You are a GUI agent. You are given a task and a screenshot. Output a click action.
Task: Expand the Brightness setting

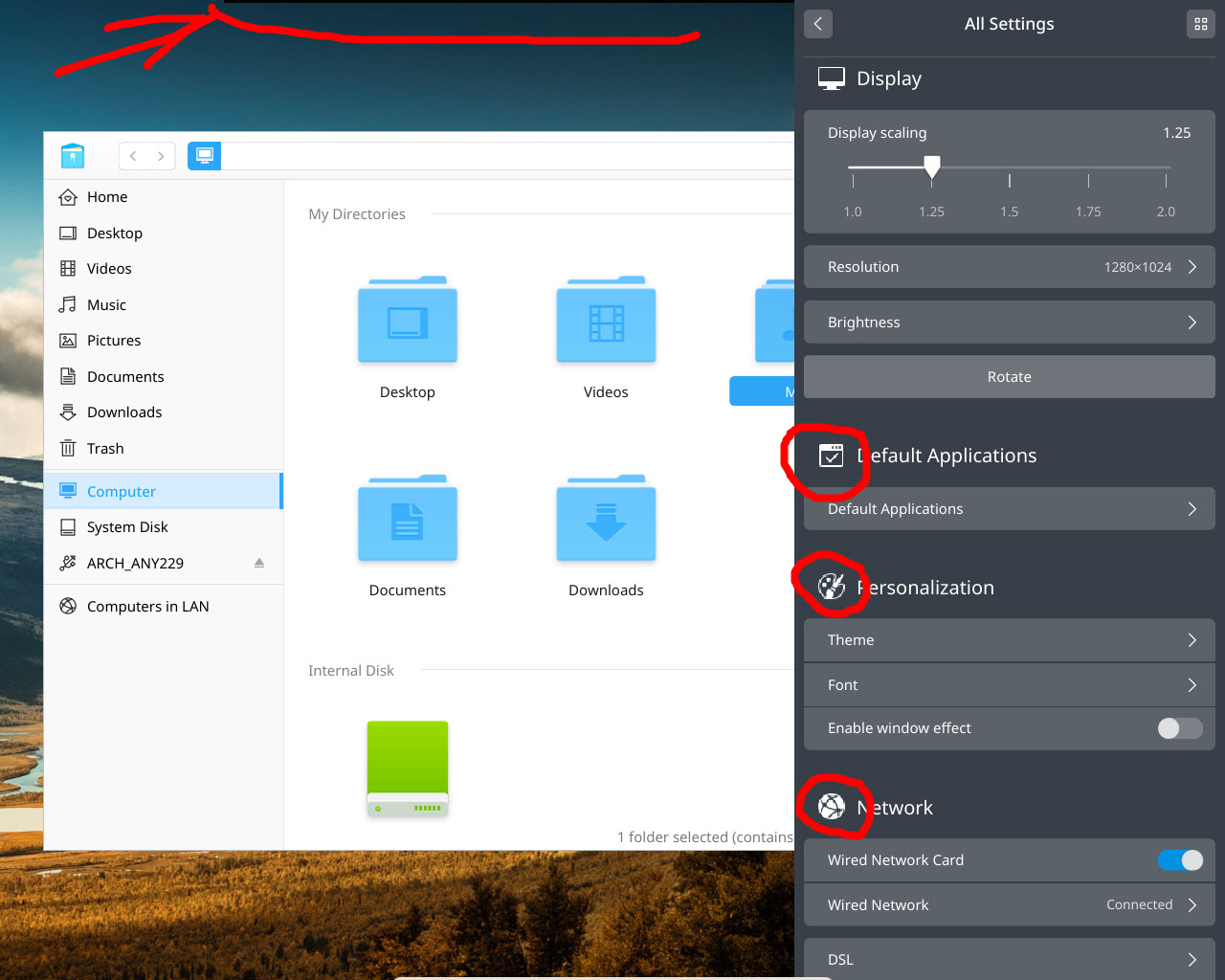coord(1010,323)
